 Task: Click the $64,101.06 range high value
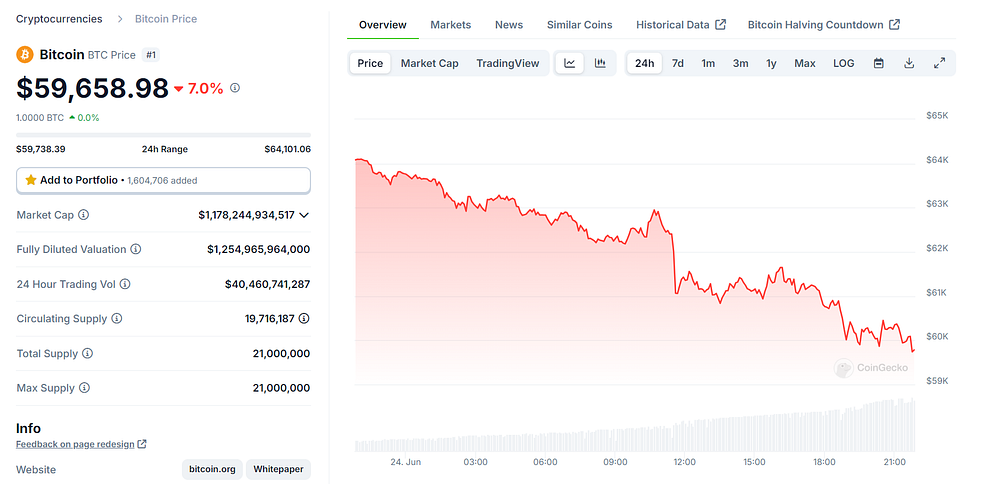pos(288,149)
